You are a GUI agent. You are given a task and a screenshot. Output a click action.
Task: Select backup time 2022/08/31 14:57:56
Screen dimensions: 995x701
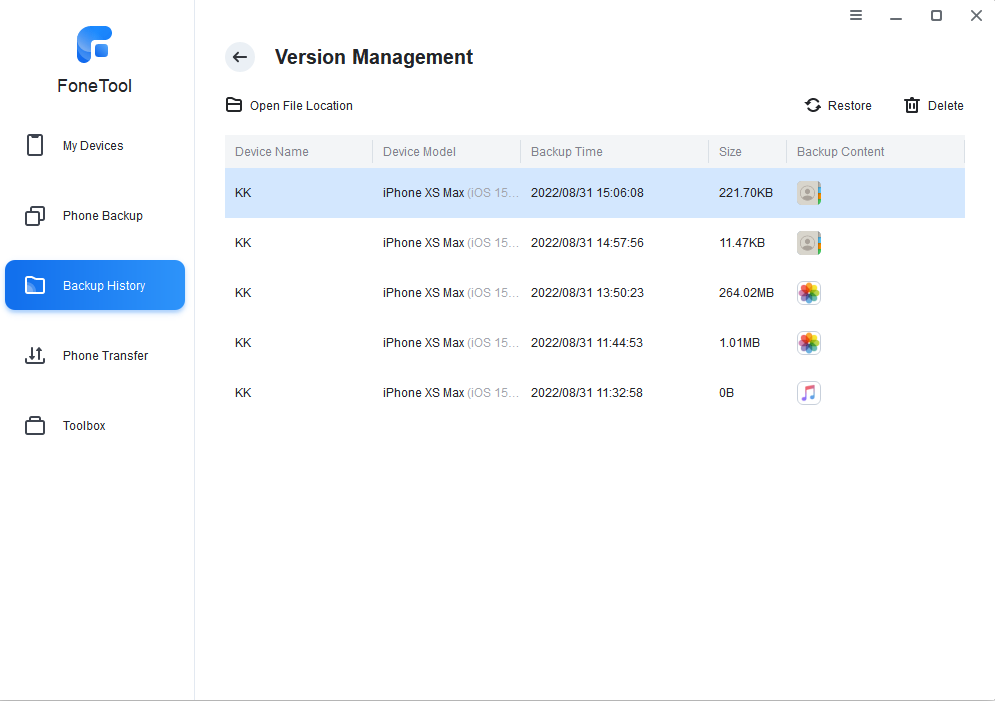click(x=587, y=243)
